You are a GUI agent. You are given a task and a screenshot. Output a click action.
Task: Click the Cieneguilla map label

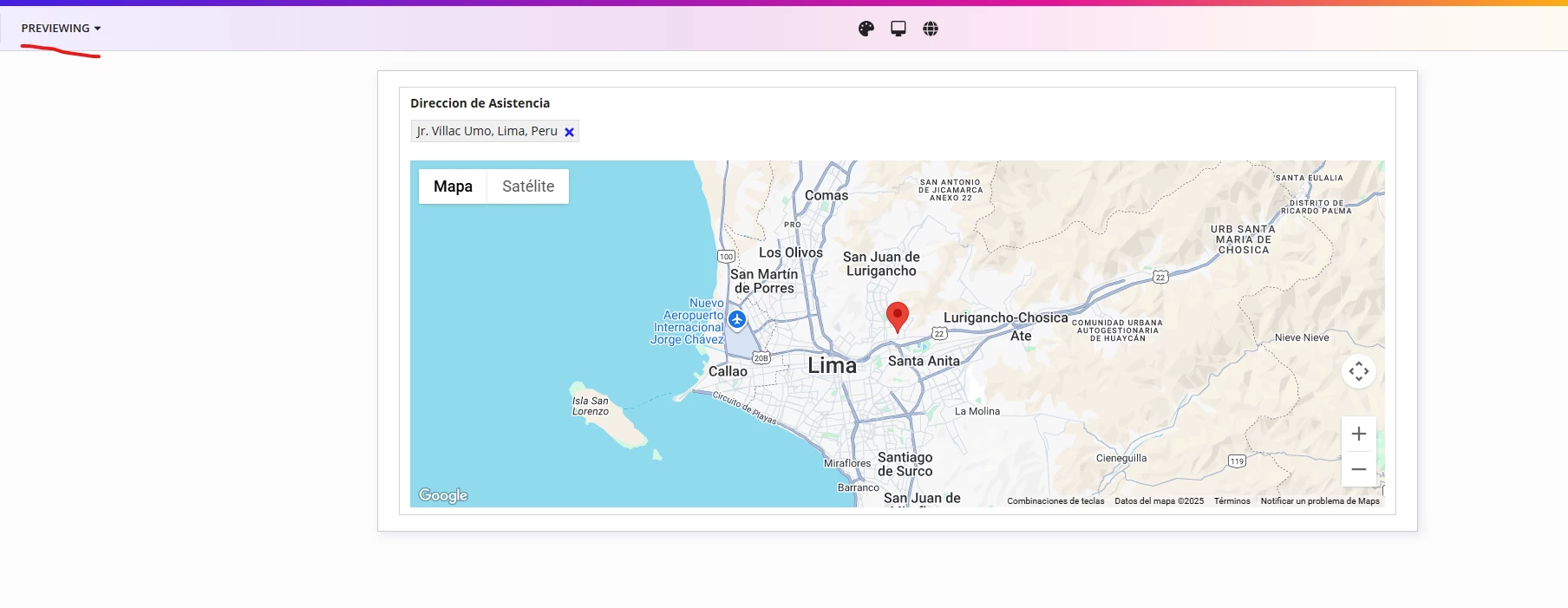click(x=1121, y=458)
